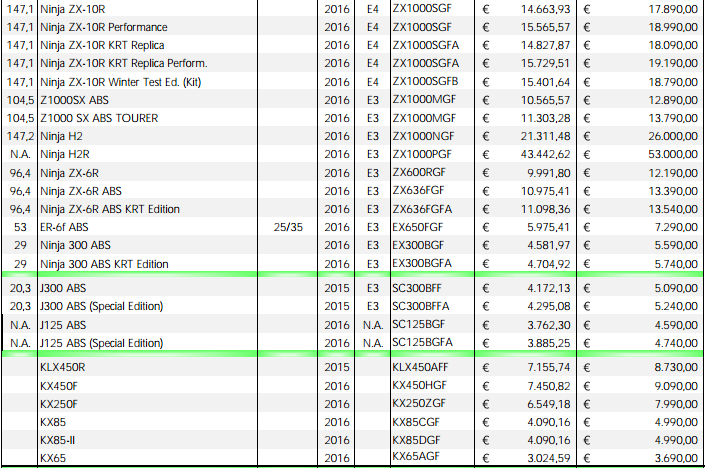The height and width of the screenshot is (468, 705).
Task: Click the 7.155,74 price cell
Action: click(x=549, y=367)
